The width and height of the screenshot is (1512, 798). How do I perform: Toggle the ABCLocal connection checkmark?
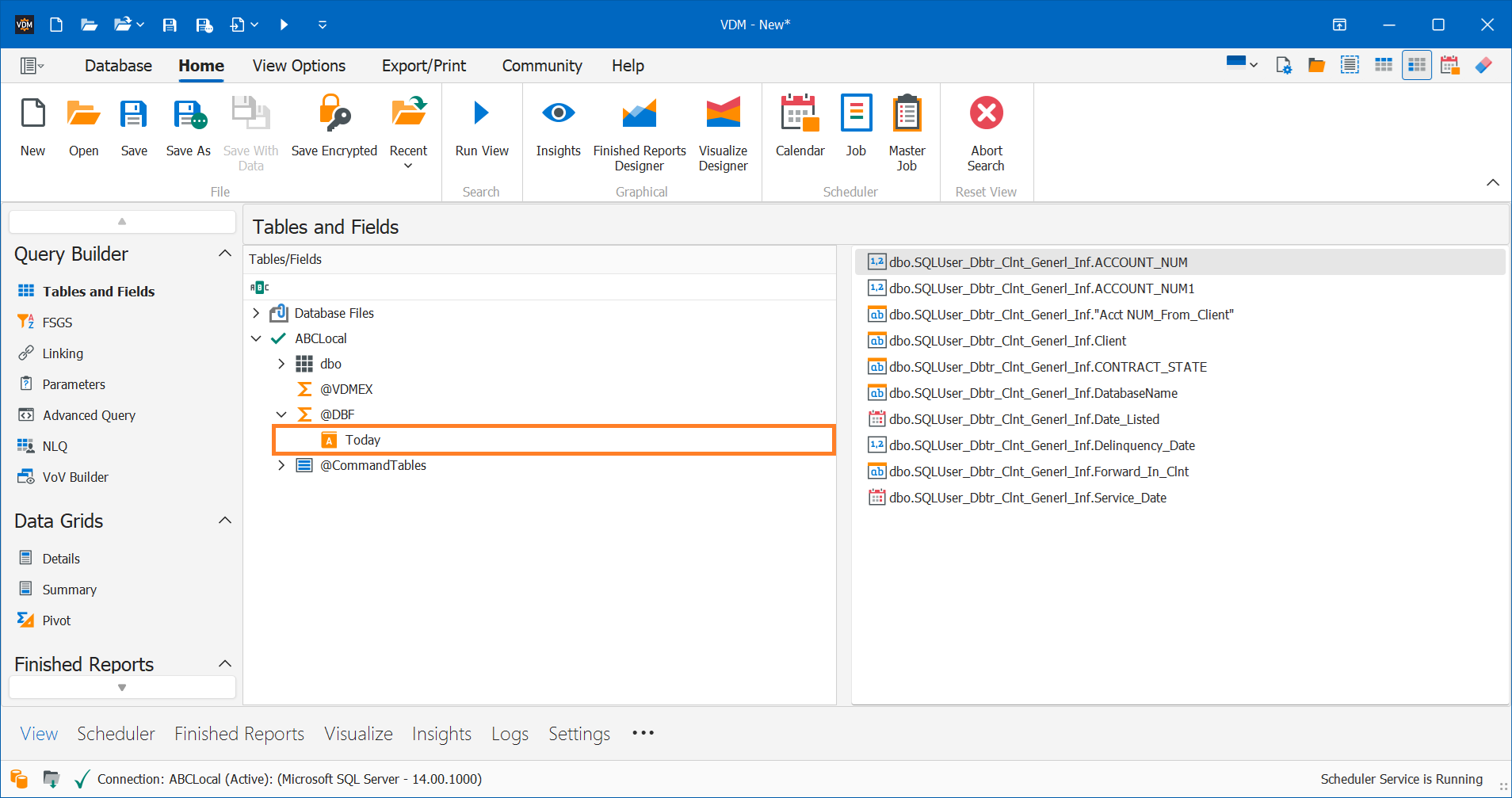coord(278,338)
